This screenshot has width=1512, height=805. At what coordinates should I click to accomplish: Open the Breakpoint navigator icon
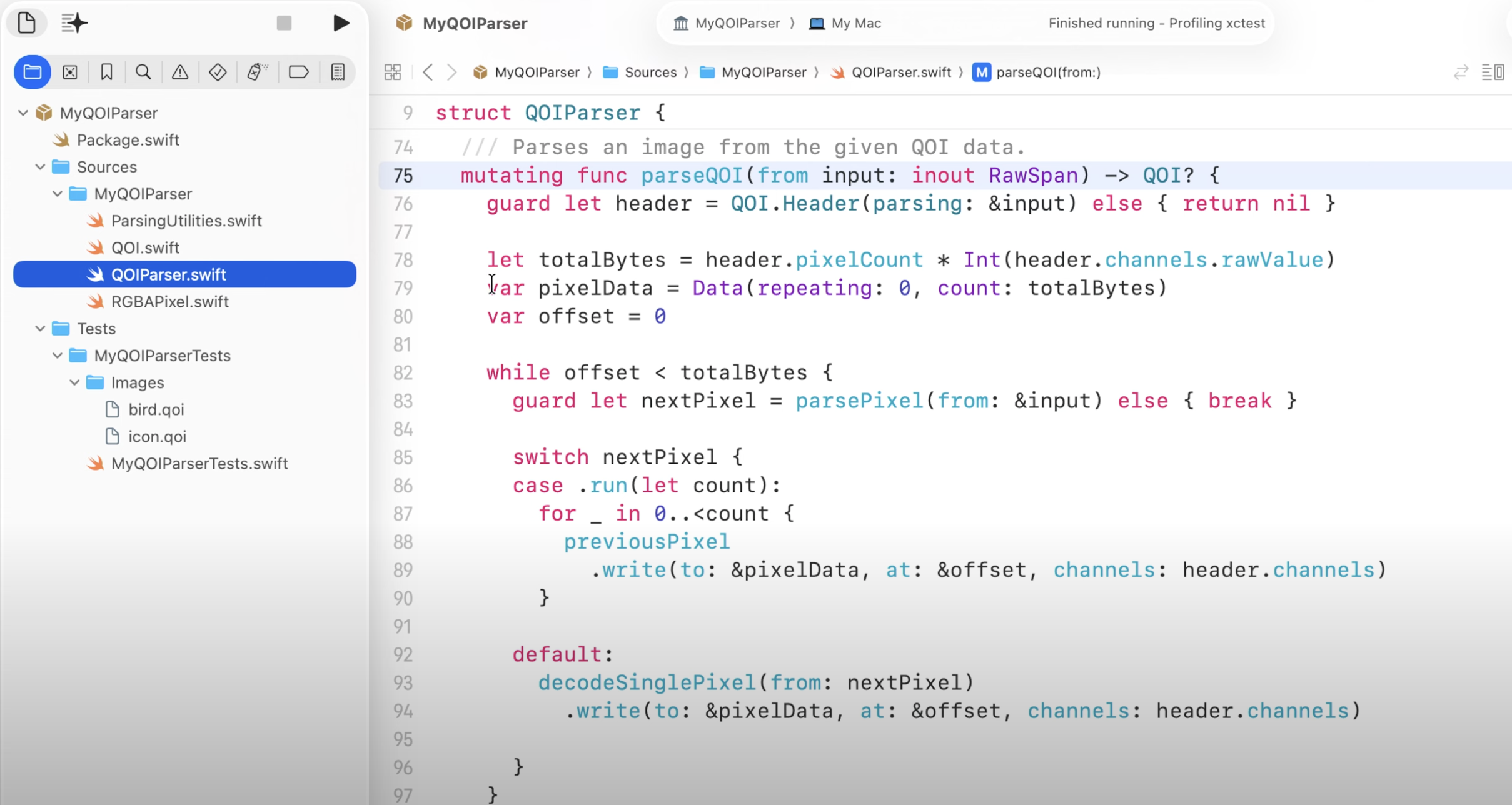click(298, 72)
